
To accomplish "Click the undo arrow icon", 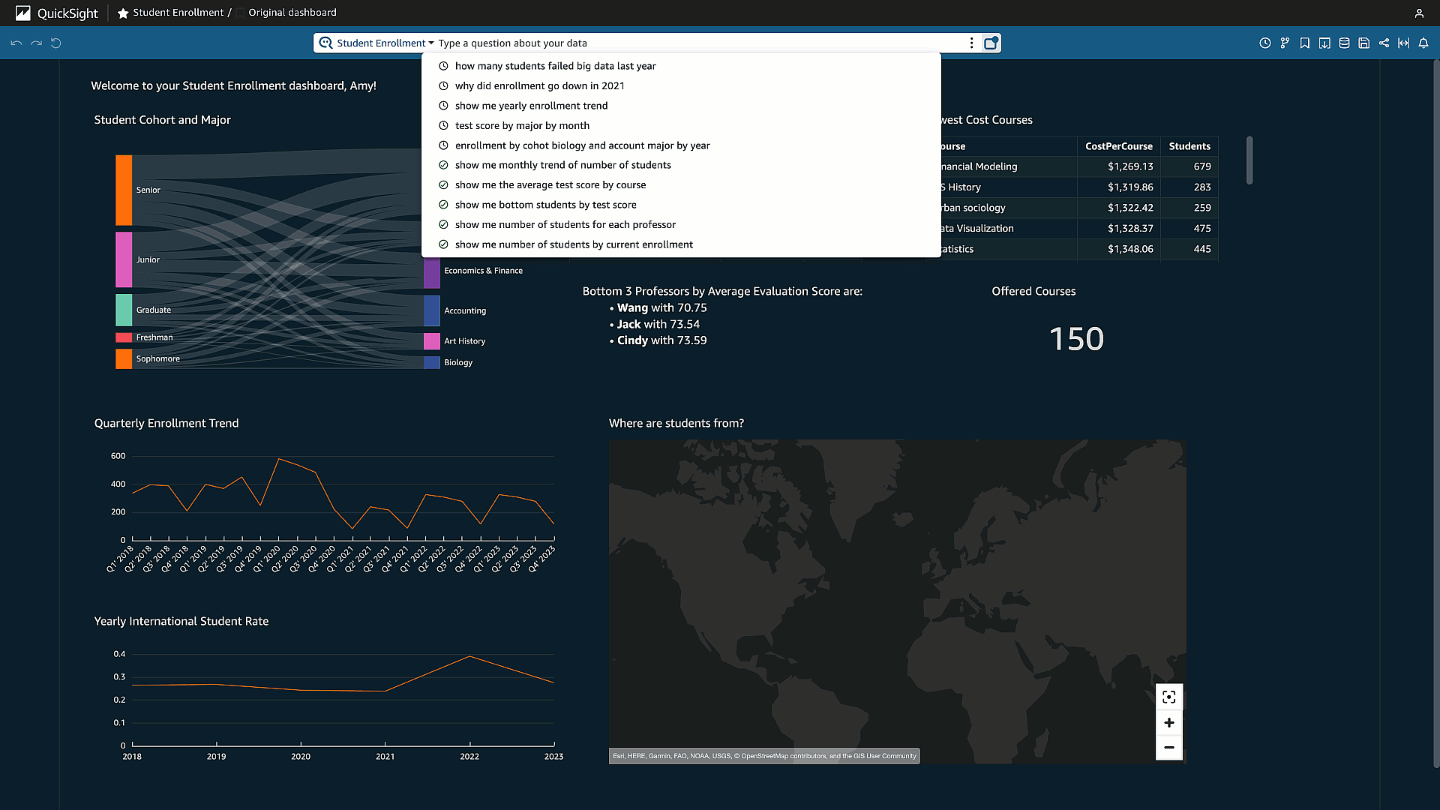I will tap(15, 43).
